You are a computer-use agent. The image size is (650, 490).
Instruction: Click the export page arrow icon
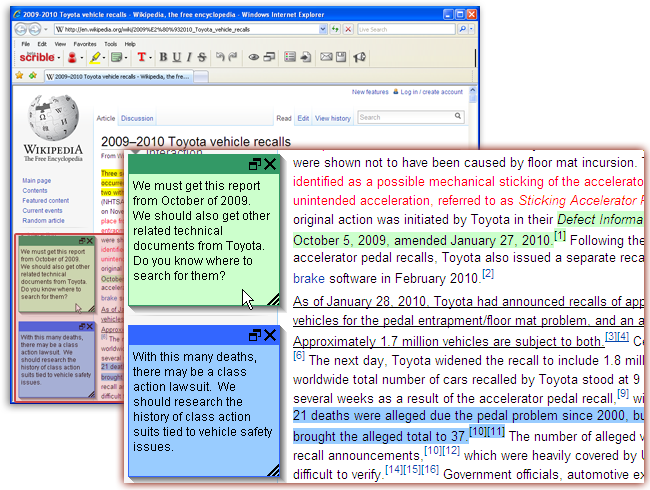[306, 57]
